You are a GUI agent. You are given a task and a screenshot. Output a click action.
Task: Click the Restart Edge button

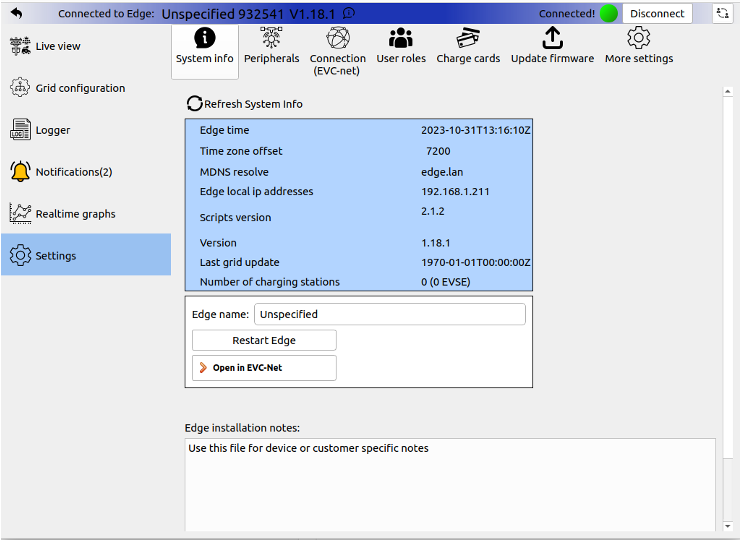[x=264, y=340]
